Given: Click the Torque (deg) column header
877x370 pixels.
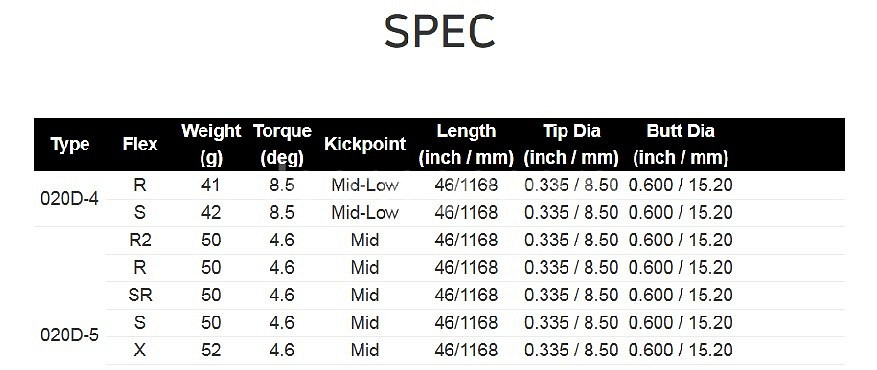Looking at the screenshot, I should point(282,144).
